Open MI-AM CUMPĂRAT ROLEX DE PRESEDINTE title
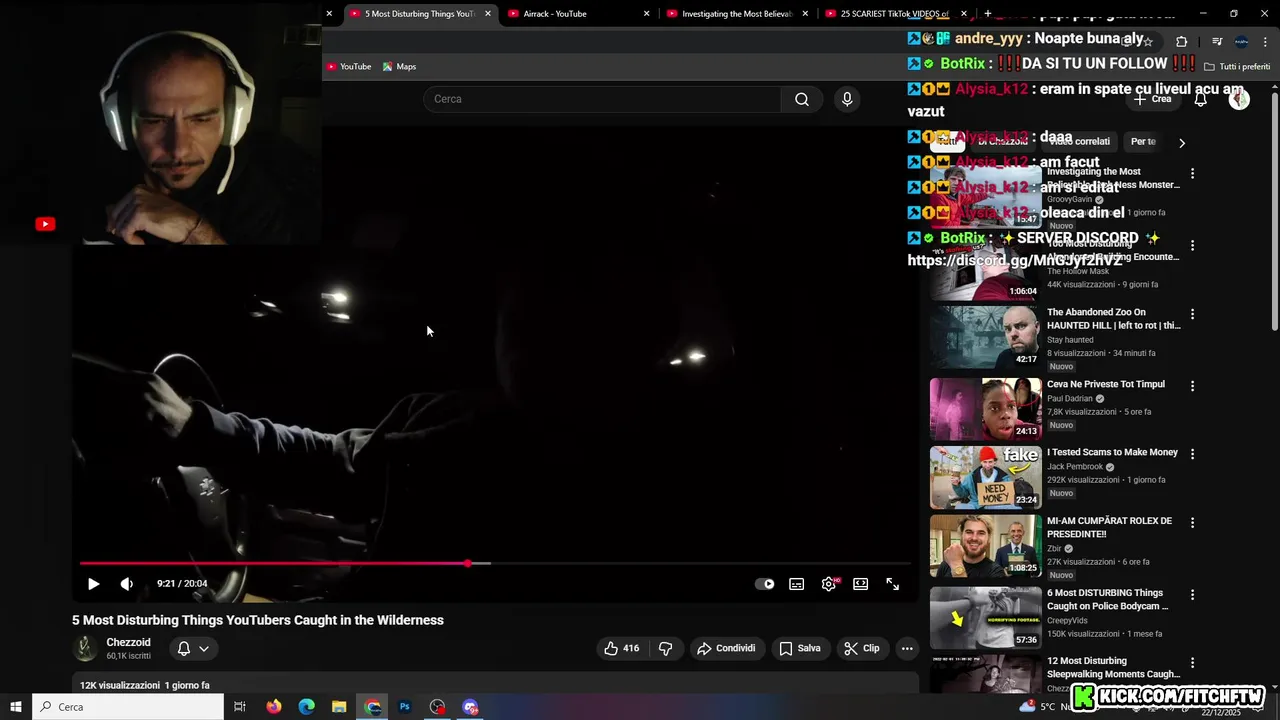The image size is (1280, 720). click(1109, 527)
